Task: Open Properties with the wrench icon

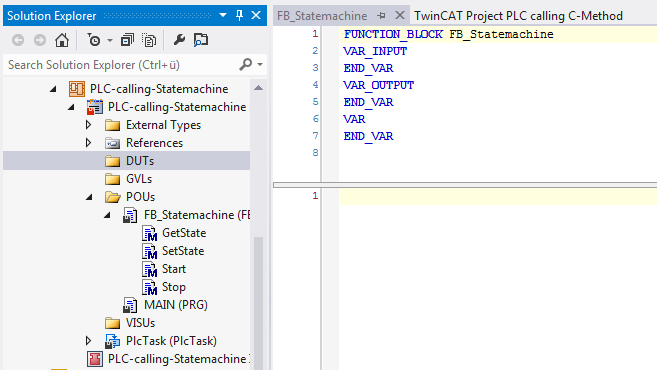Action: tap(179, 40)
